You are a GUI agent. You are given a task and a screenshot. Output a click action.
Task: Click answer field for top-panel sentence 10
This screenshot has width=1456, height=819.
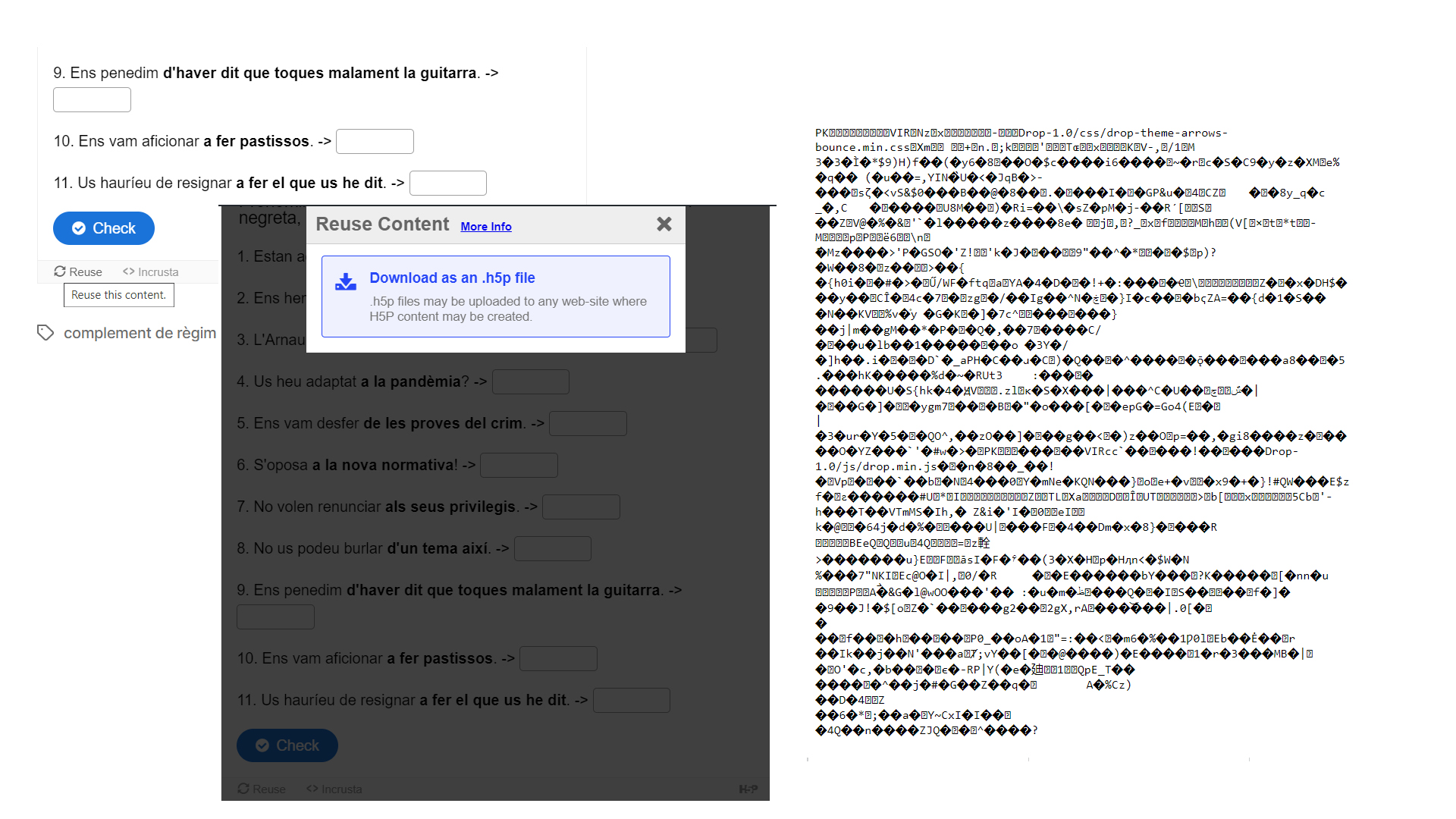[x=375, y=141]
